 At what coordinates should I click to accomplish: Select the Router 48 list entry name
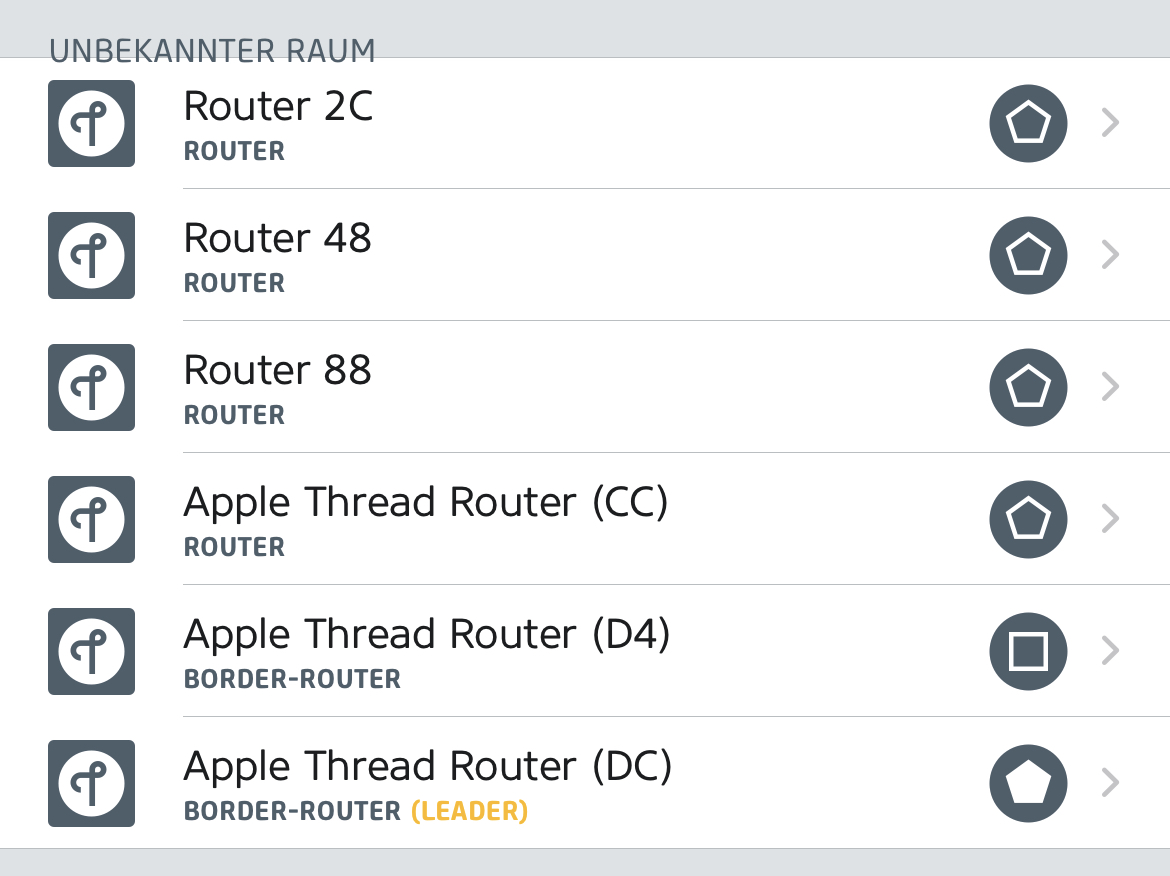[278, 238]
